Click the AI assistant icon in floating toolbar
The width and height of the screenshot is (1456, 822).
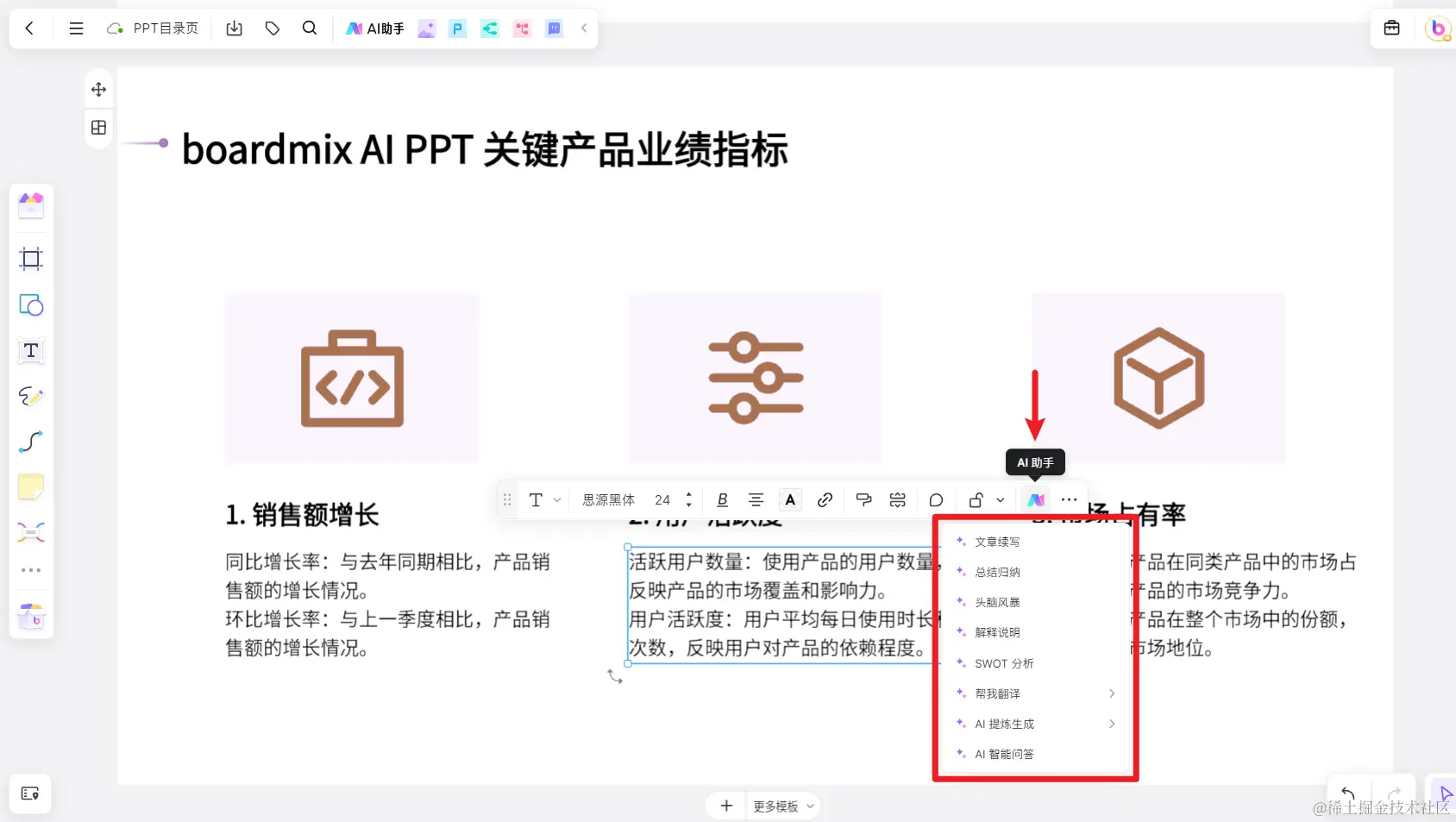pyautogui.click(x=1036, y=499)
